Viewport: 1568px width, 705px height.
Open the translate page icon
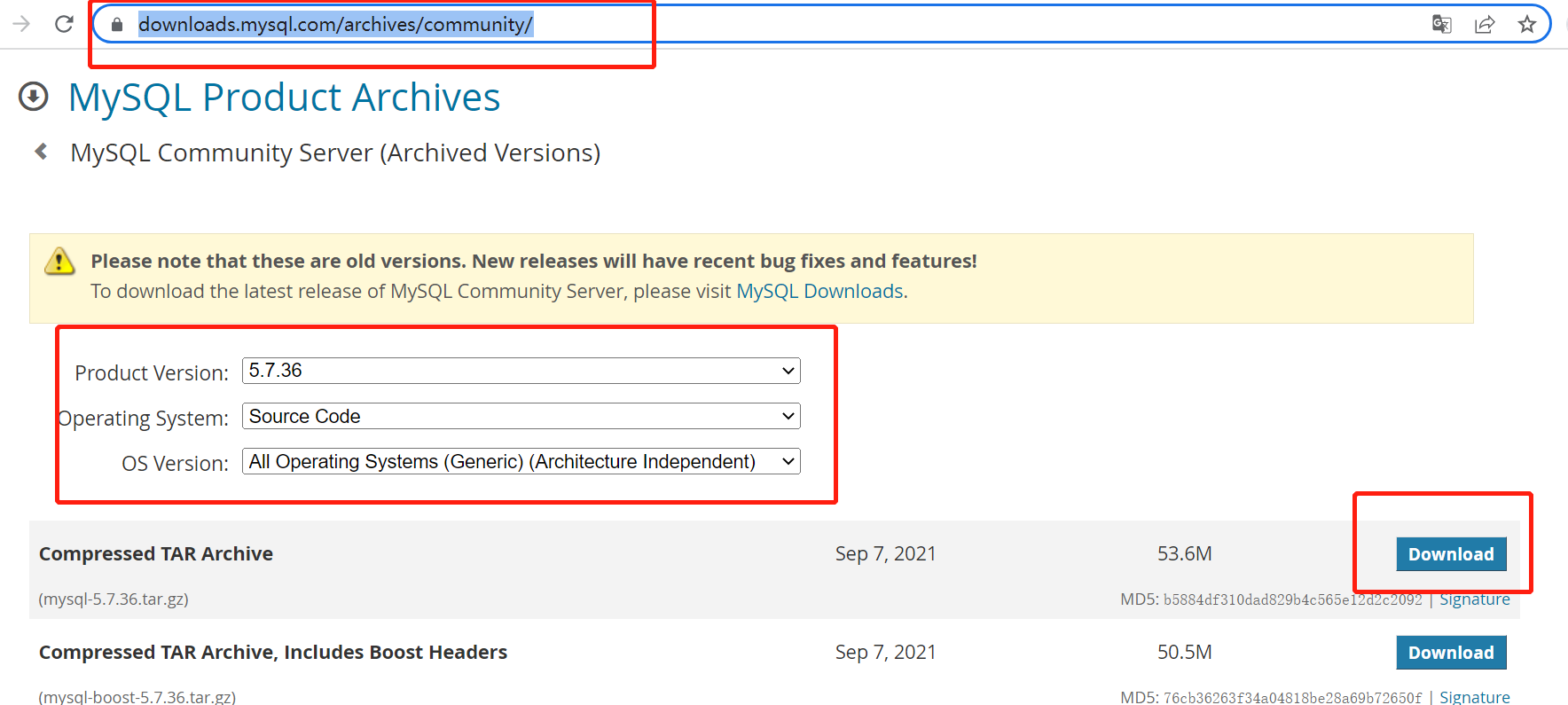click(1442, 24)
